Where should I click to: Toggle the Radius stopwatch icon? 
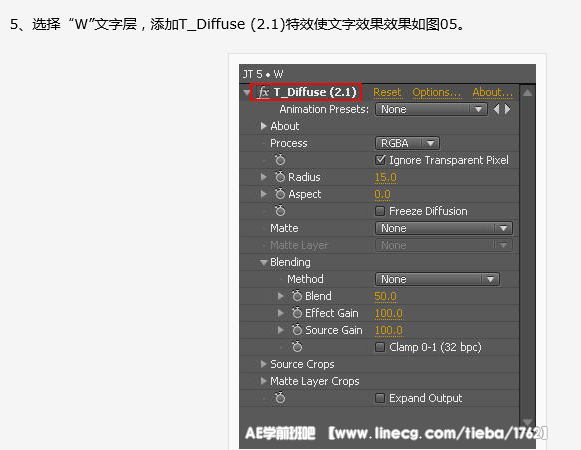280,177
